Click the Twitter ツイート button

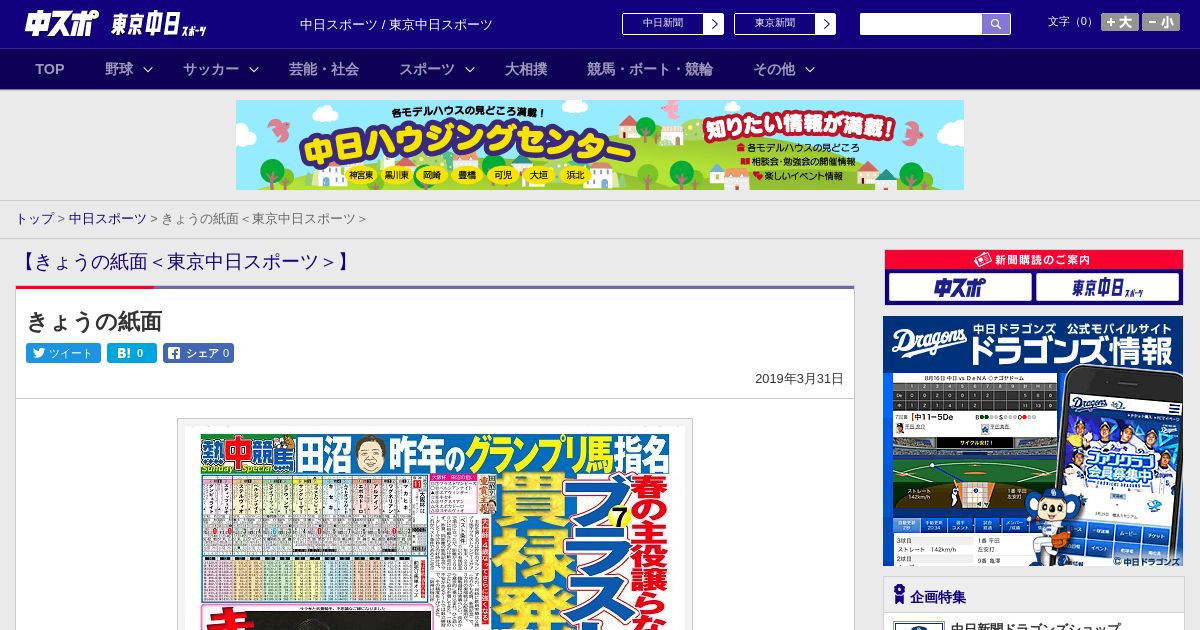pos(63,353)
